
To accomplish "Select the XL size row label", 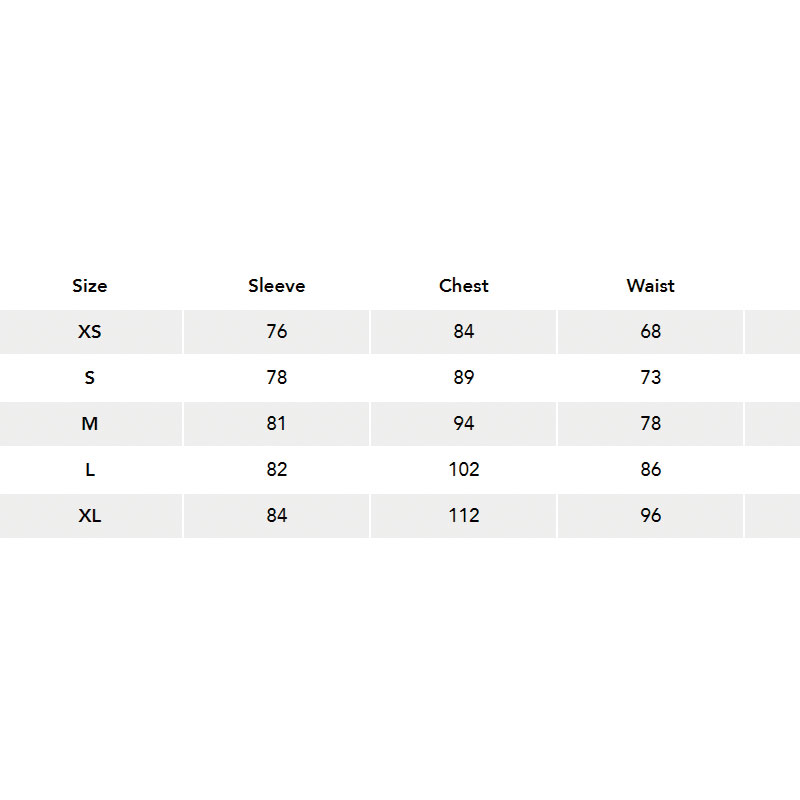I will (90, 515).
